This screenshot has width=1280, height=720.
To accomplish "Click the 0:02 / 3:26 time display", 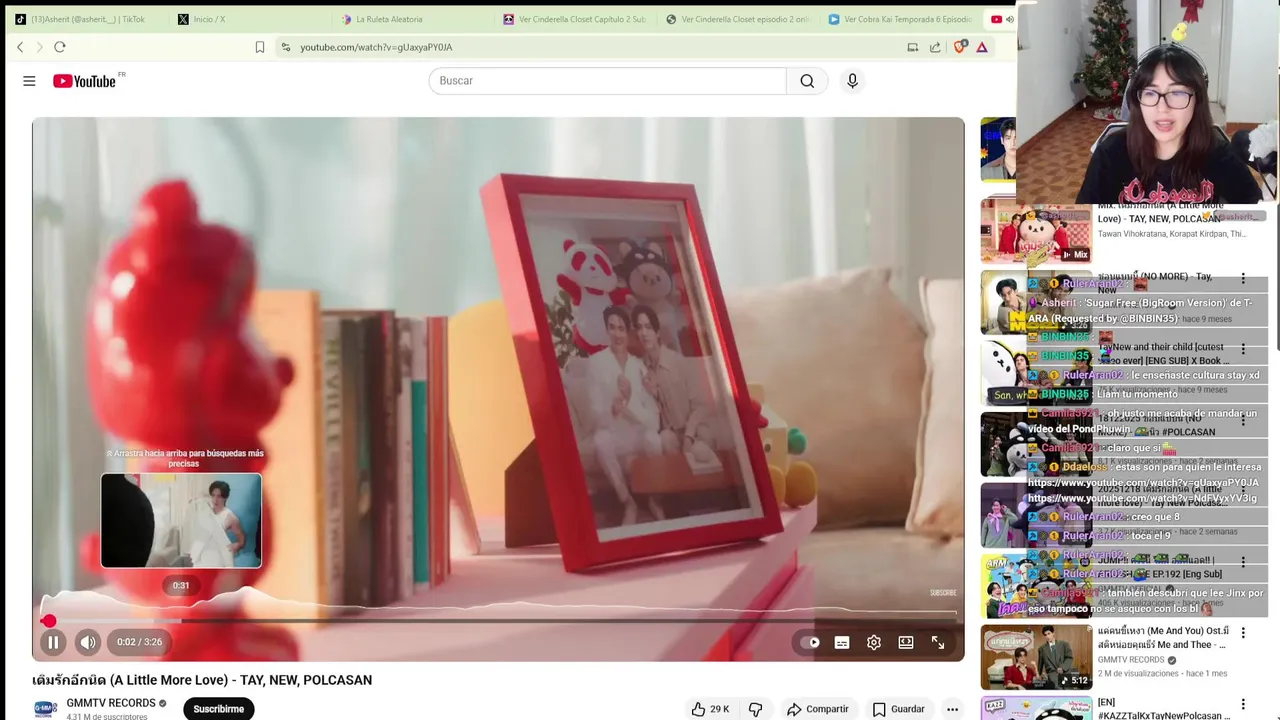I will (x=139, y=642).
